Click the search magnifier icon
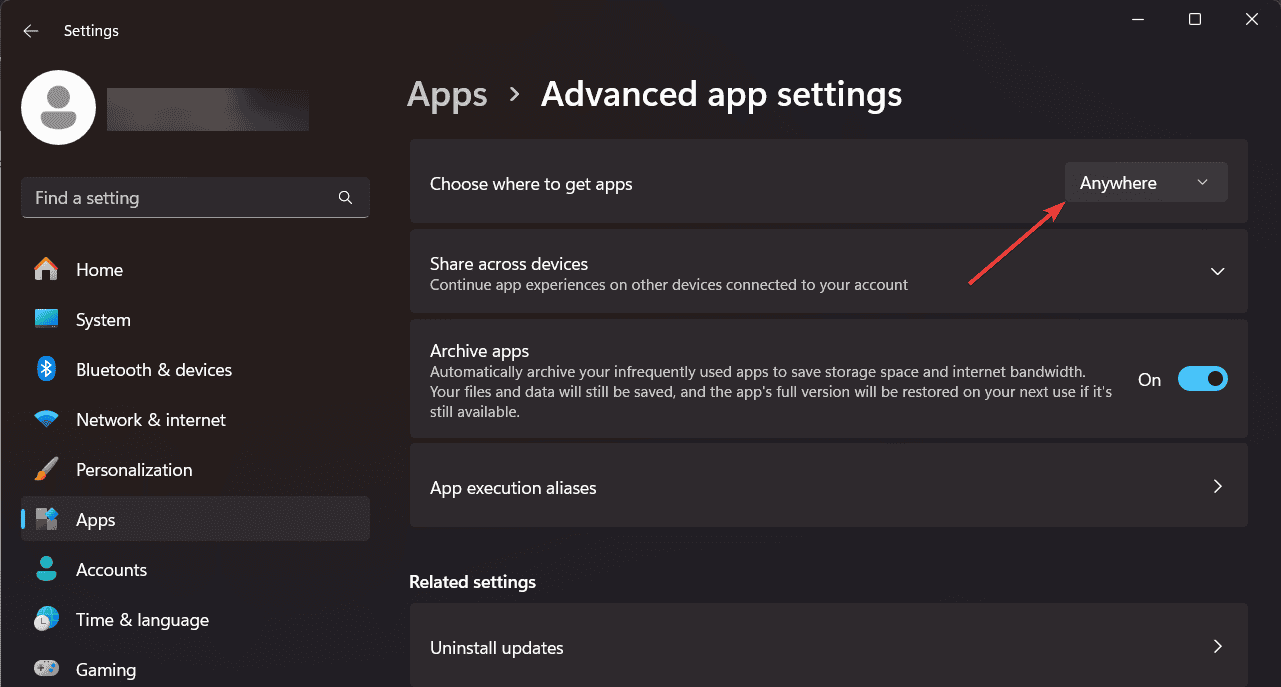 (345, 198)
